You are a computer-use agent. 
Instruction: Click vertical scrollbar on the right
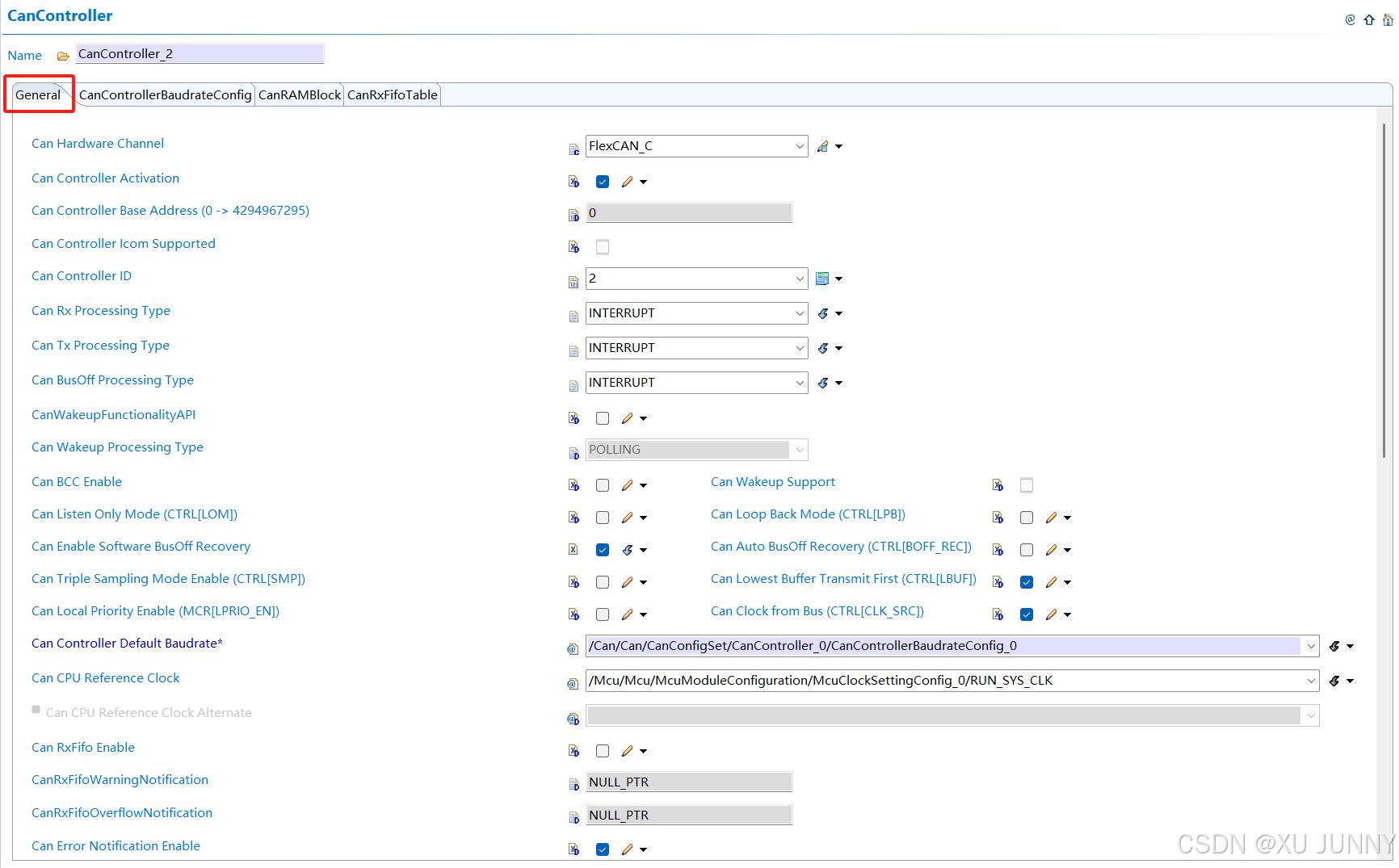click(1384, 291)
